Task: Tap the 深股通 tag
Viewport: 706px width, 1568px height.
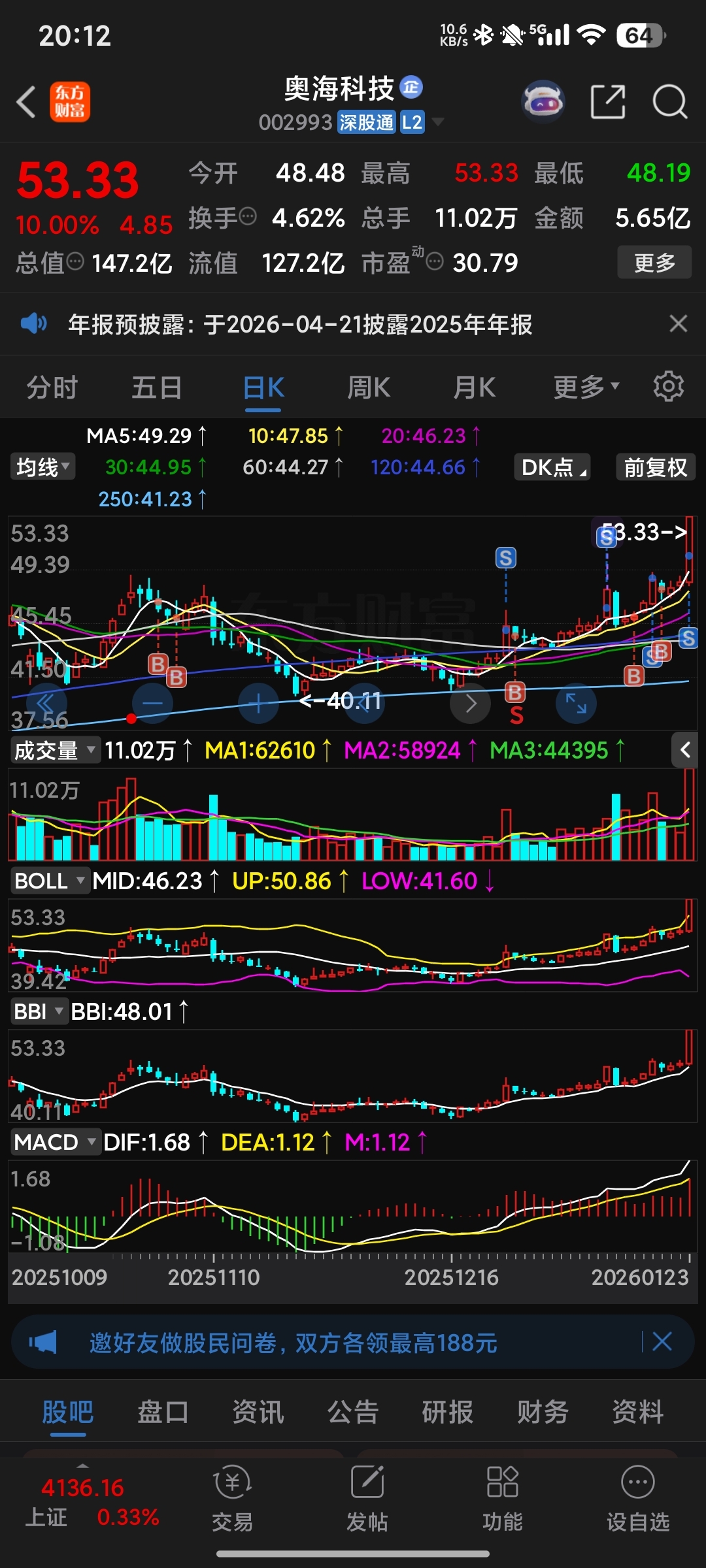Action: click(x=367, y=122)
